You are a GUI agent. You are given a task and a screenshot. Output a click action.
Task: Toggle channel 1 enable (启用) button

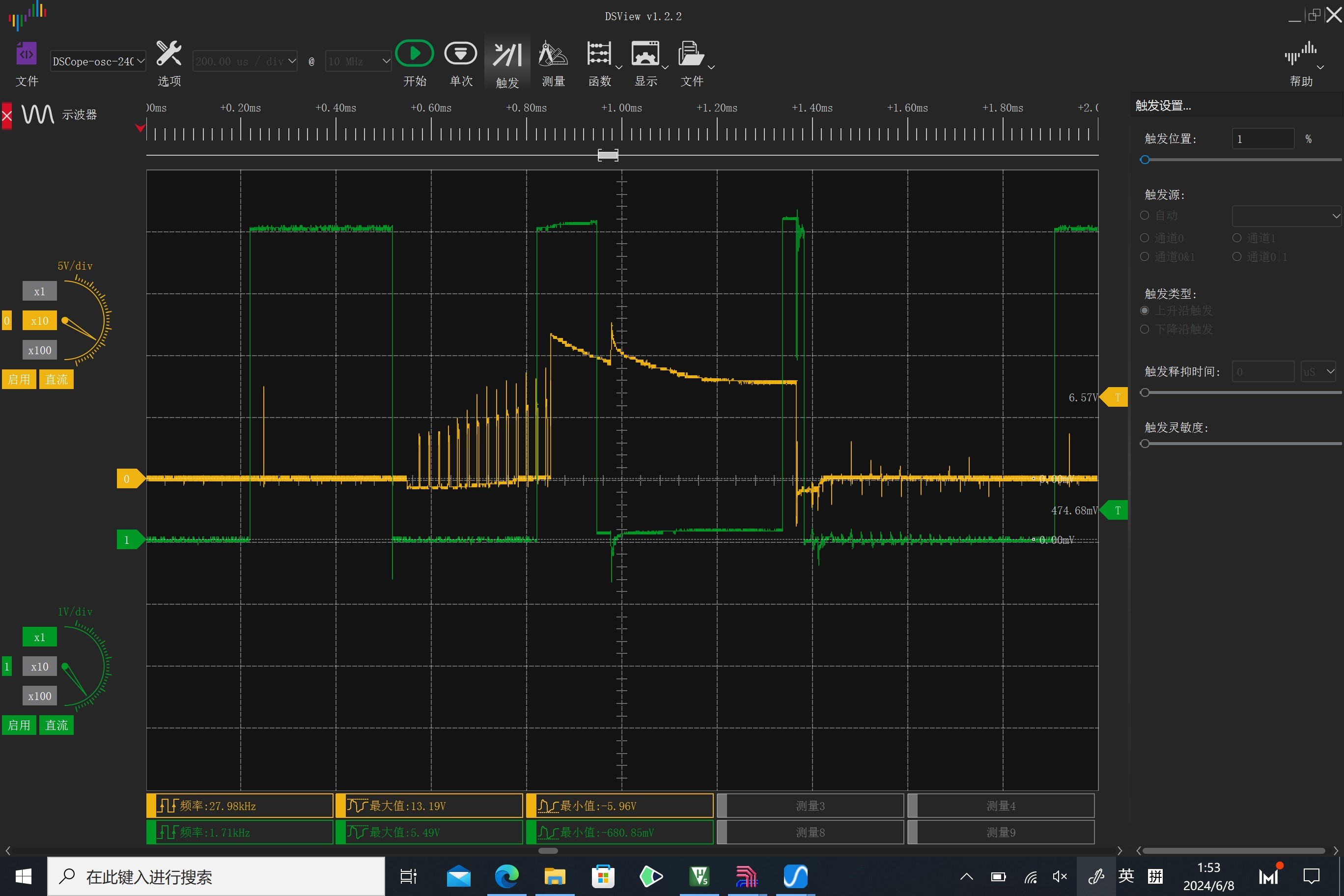pos(19,725)
